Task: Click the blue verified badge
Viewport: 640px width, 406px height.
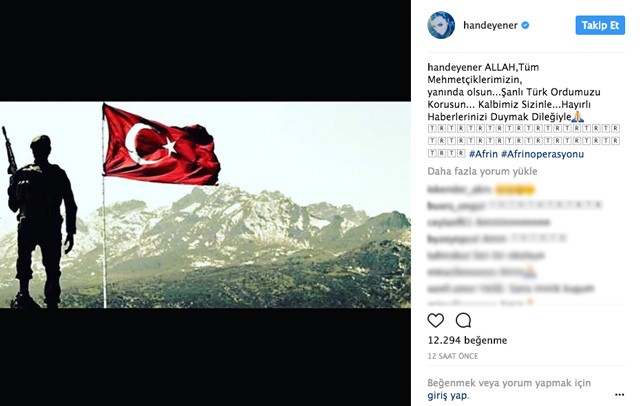Action: coord(525,25)
